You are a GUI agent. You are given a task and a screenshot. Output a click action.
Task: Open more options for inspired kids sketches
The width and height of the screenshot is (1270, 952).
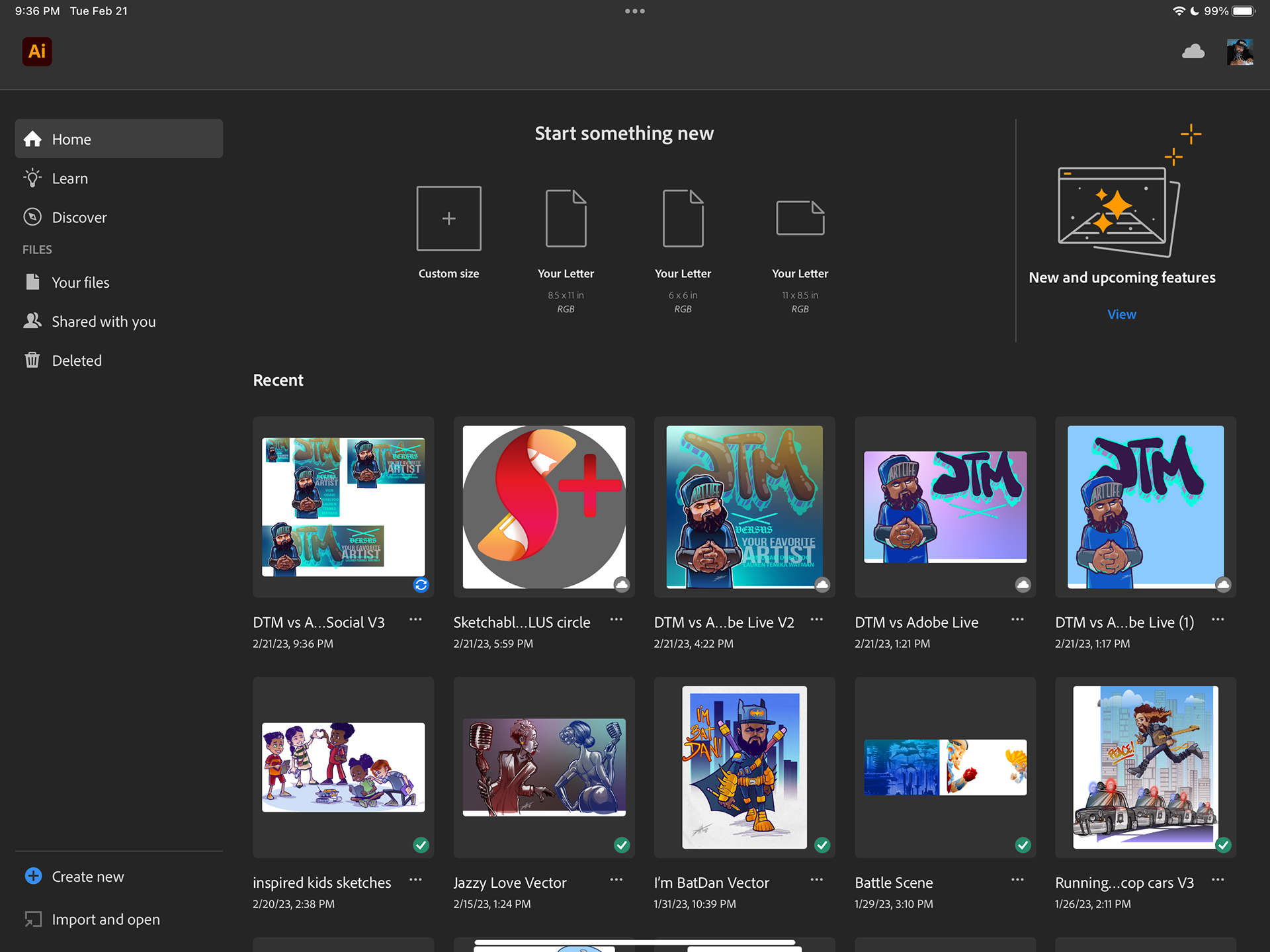coord(415,880)
